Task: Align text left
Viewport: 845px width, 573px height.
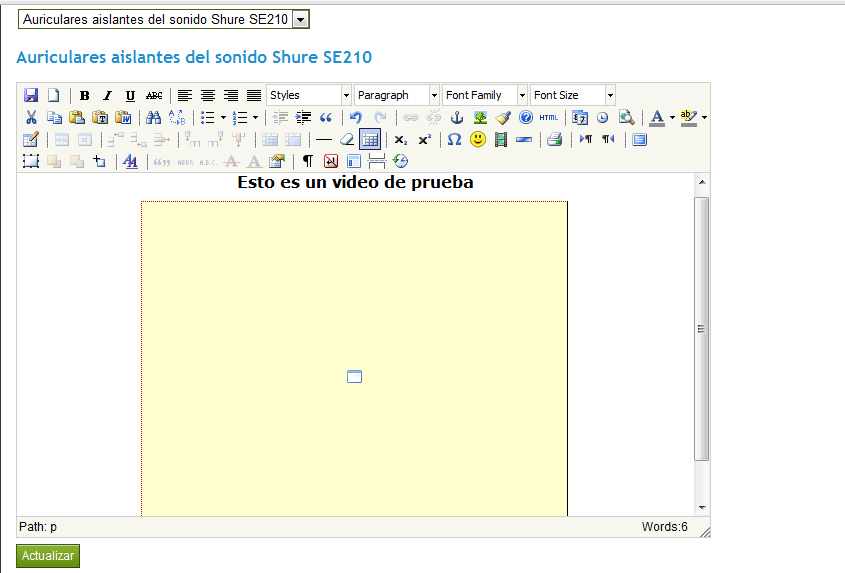Action: [x=185, y=95]
